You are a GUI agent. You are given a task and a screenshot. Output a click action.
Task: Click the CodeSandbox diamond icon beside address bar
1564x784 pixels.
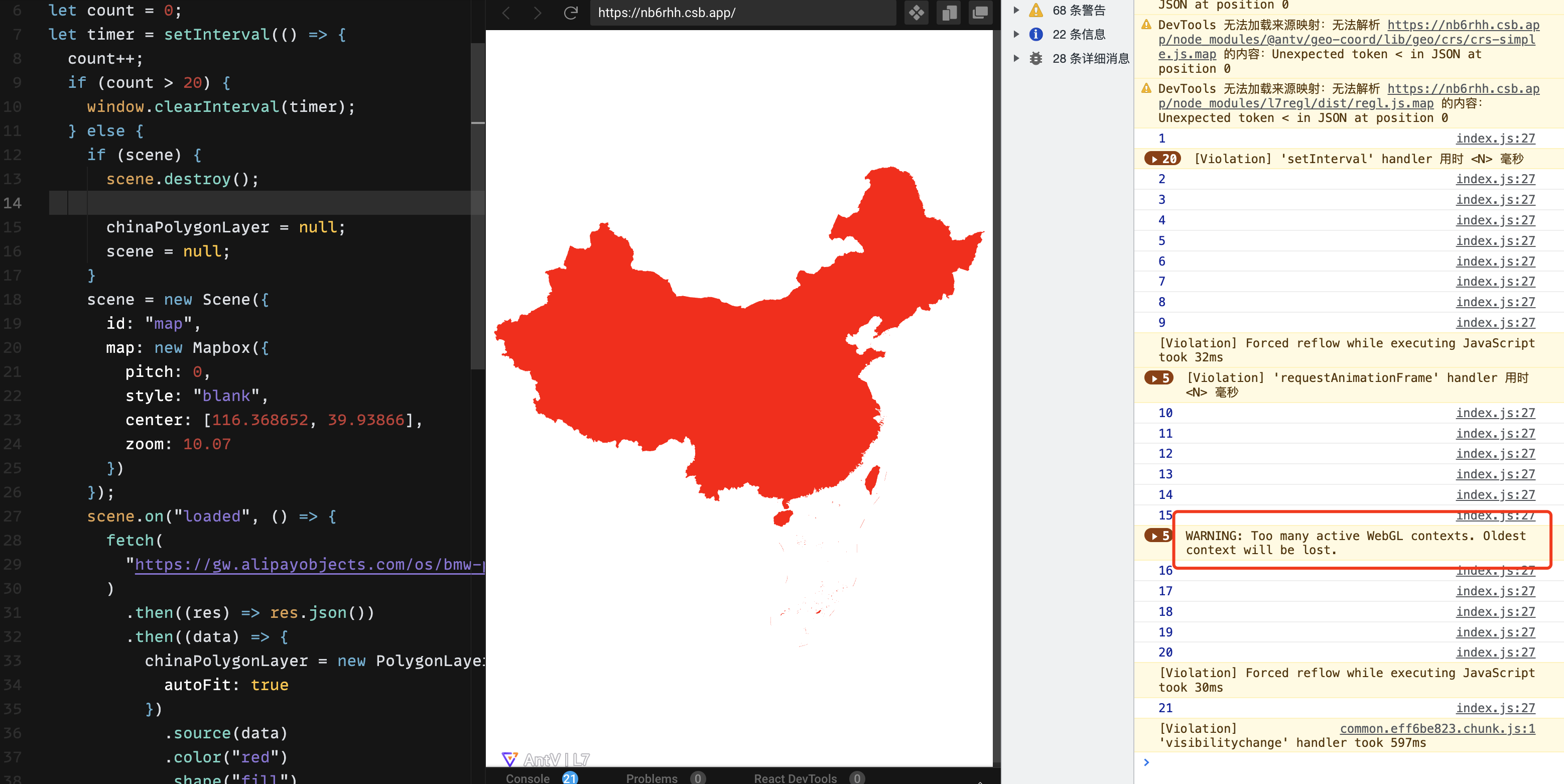917,12
